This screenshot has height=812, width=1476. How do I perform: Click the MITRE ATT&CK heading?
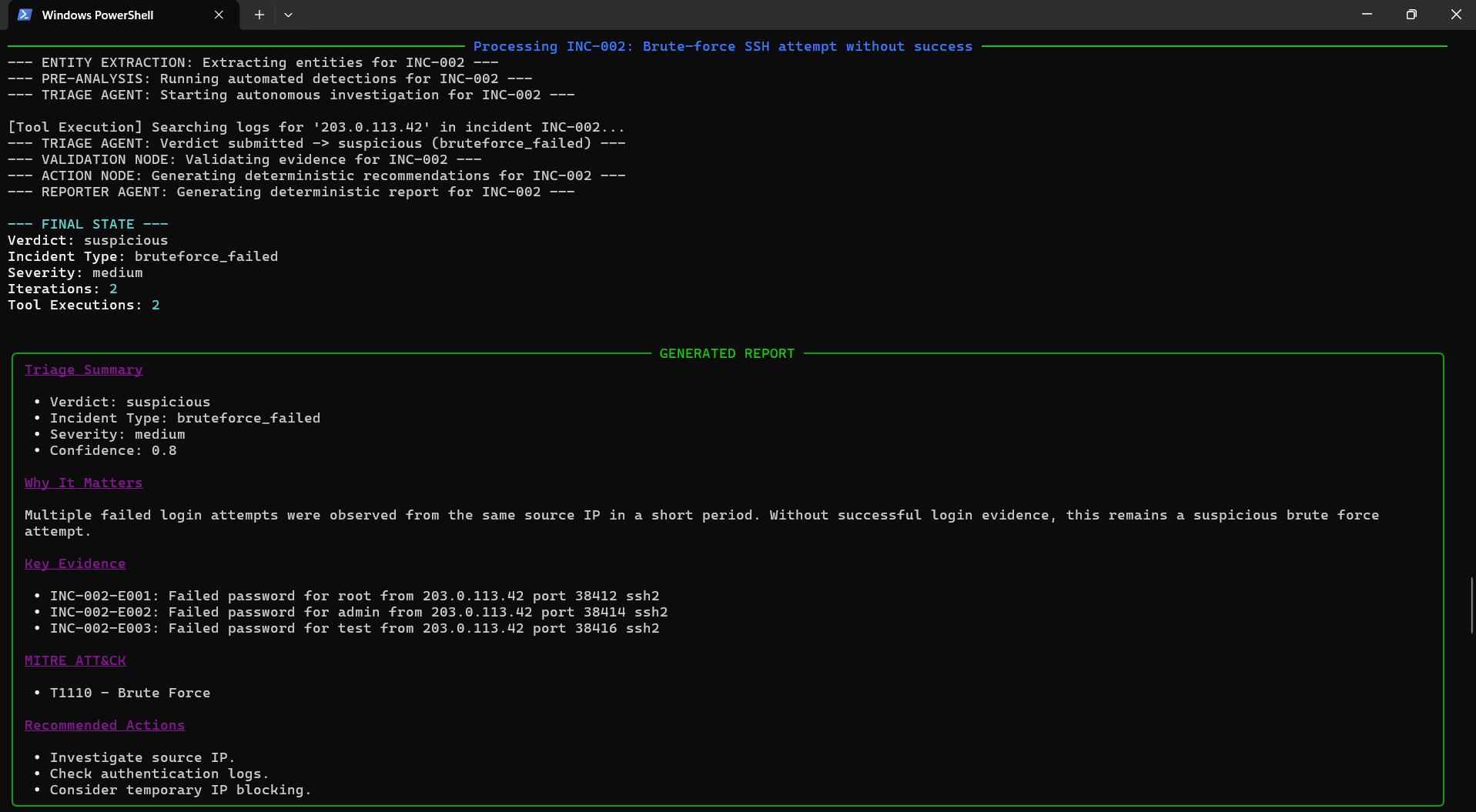click(x=75, y=660)
